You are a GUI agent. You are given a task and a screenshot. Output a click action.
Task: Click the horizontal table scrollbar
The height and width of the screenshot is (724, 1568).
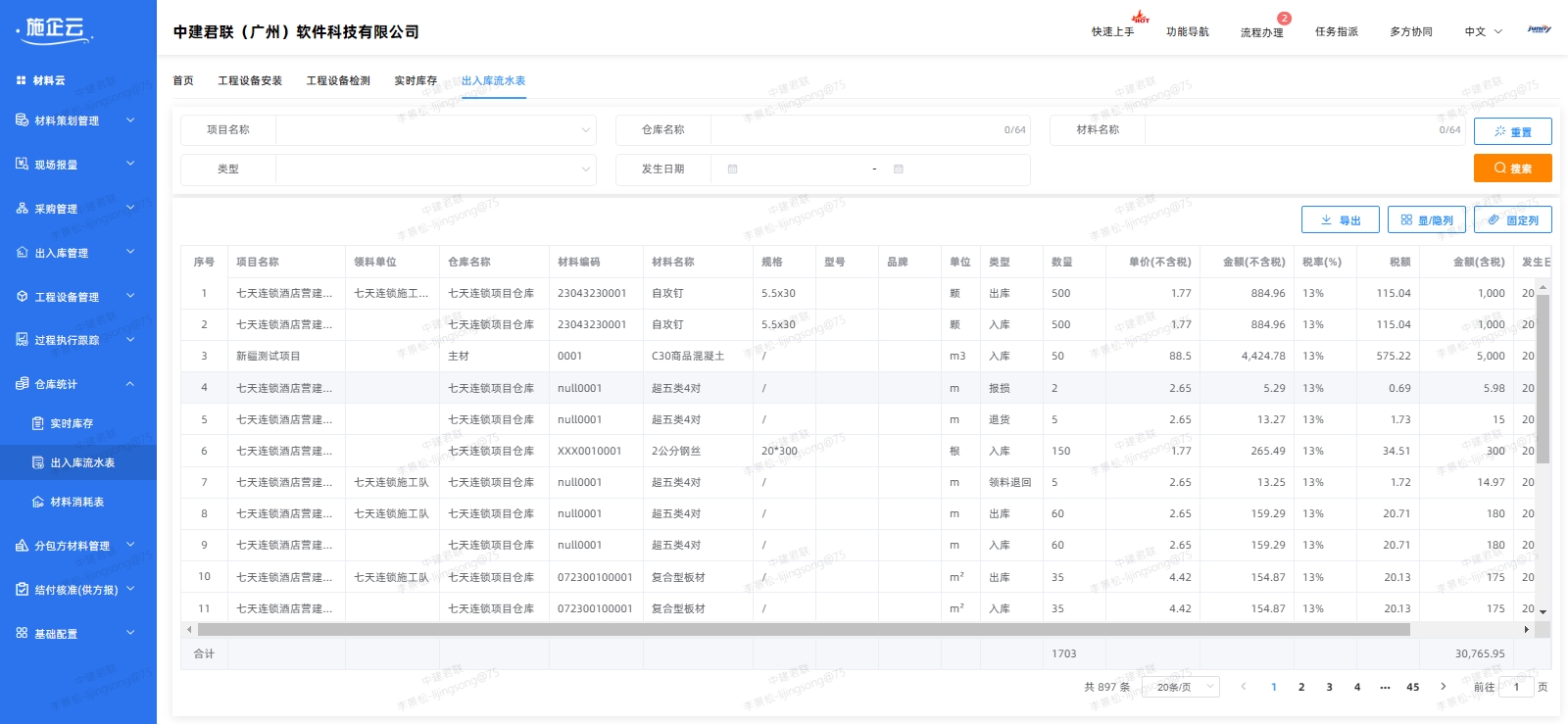[804, 630]
